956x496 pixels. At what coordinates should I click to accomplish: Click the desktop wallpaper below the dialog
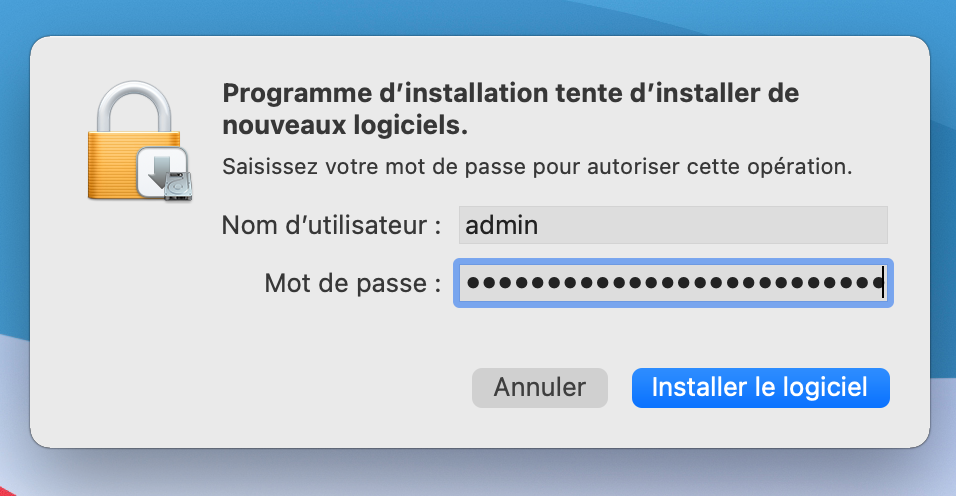coord(478,475)
